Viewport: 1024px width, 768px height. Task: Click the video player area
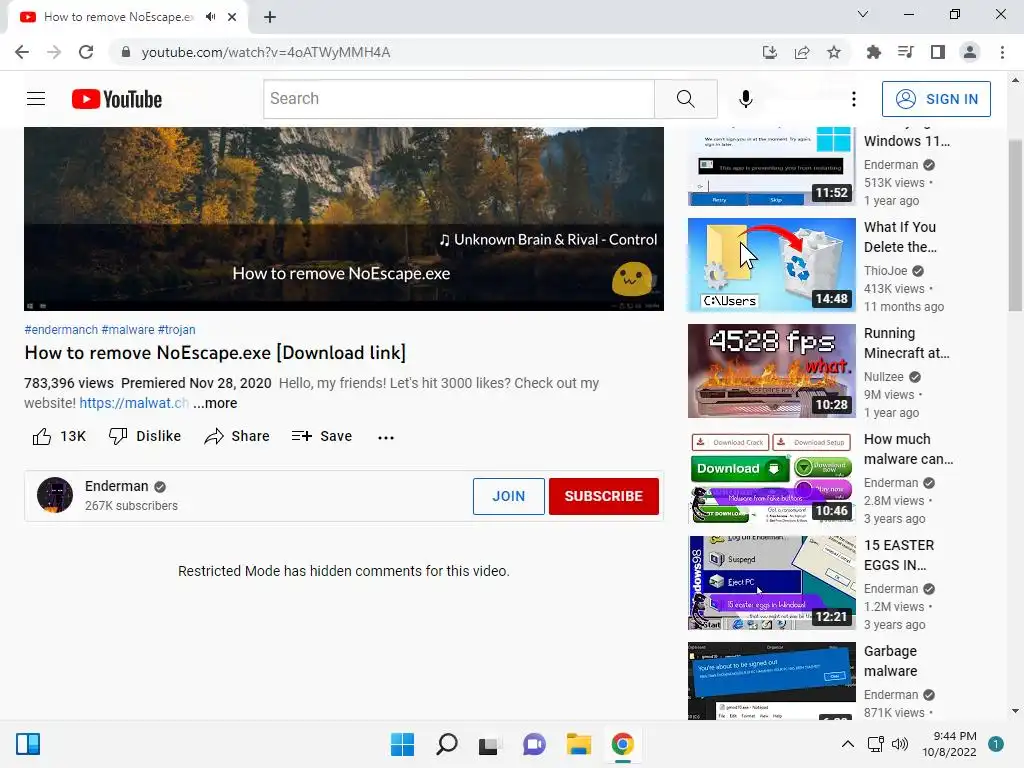[344, 219]
